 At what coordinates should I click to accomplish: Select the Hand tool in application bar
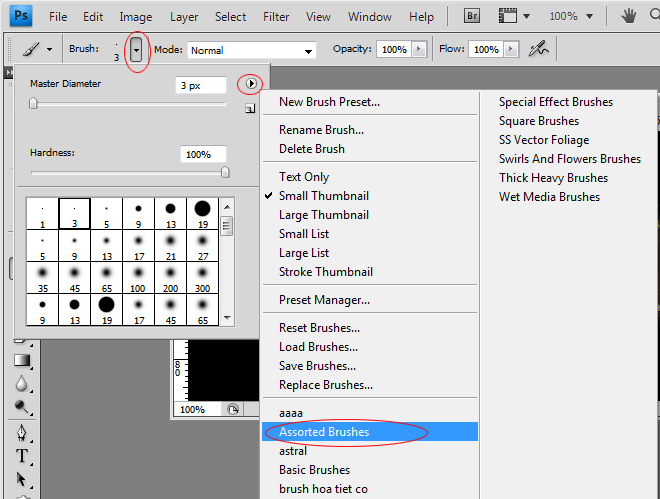coord(629,16)
